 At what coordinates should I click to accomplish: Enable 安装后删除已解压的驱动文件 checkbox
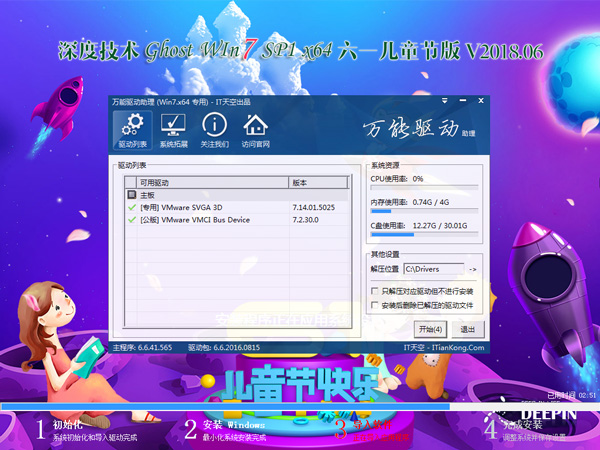coord(375,305)
